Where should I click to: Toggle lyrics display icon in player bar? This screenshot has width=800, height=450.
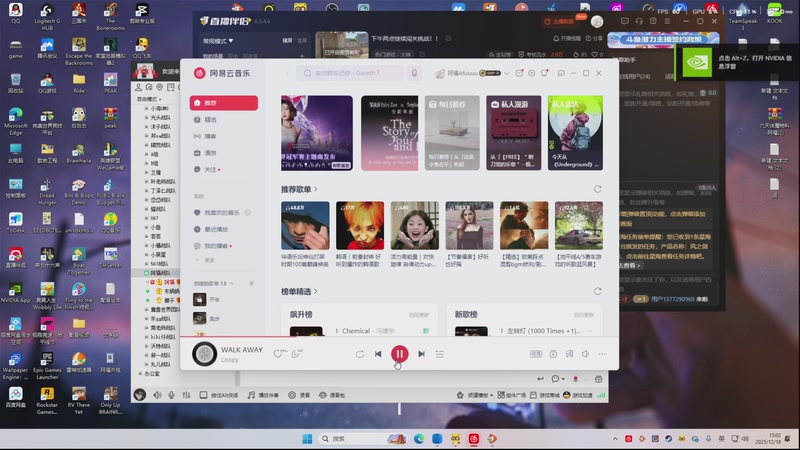point(569,354)
